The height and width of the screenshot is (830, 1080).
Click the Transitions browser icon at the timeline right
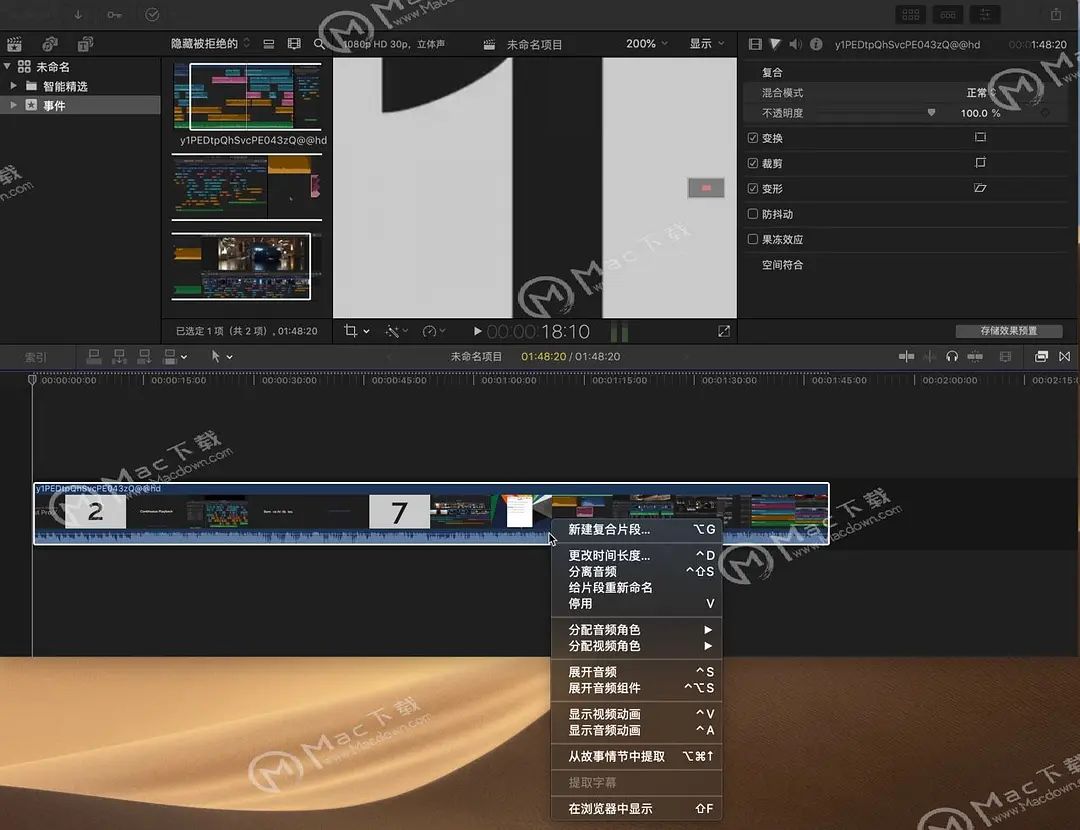(x=1064, y=356)
